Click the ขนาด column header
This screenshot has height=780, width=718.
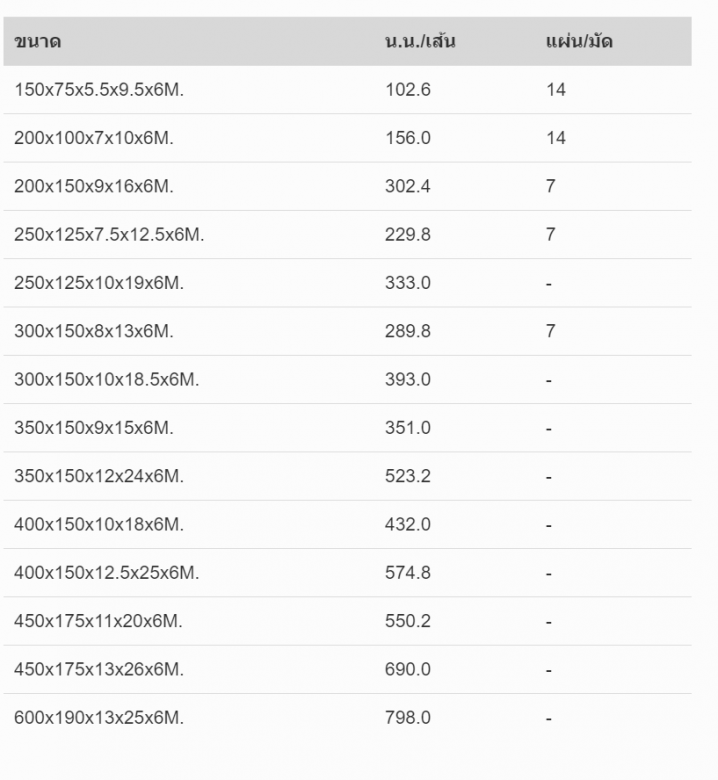38,41
